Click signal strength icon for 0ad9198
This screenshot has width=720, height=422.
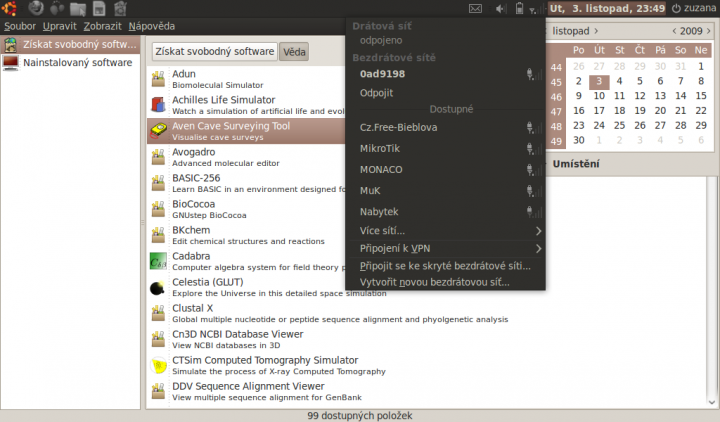click(534, 74)
